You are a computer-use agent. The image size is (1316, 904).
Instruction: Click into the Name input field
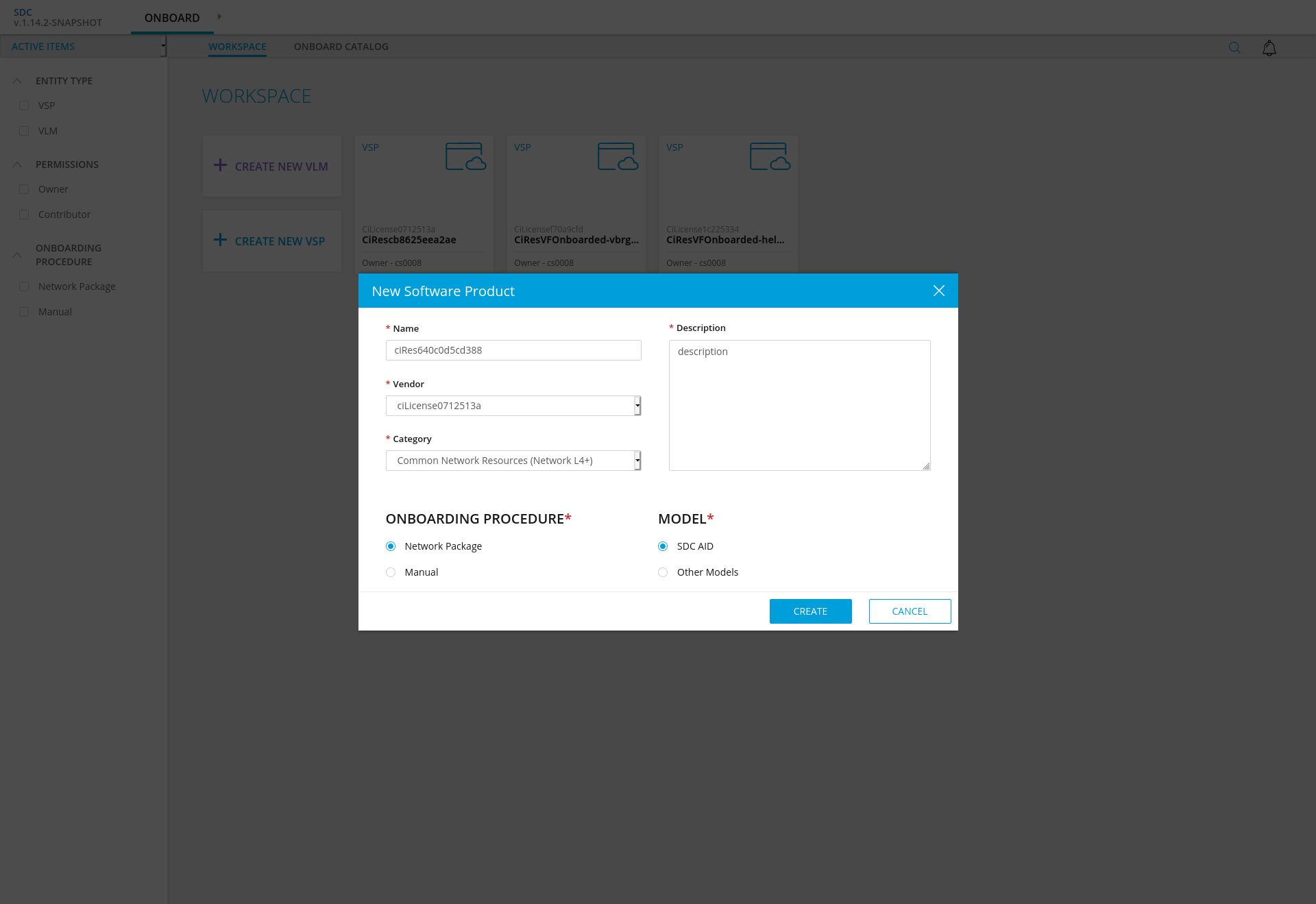513,350
